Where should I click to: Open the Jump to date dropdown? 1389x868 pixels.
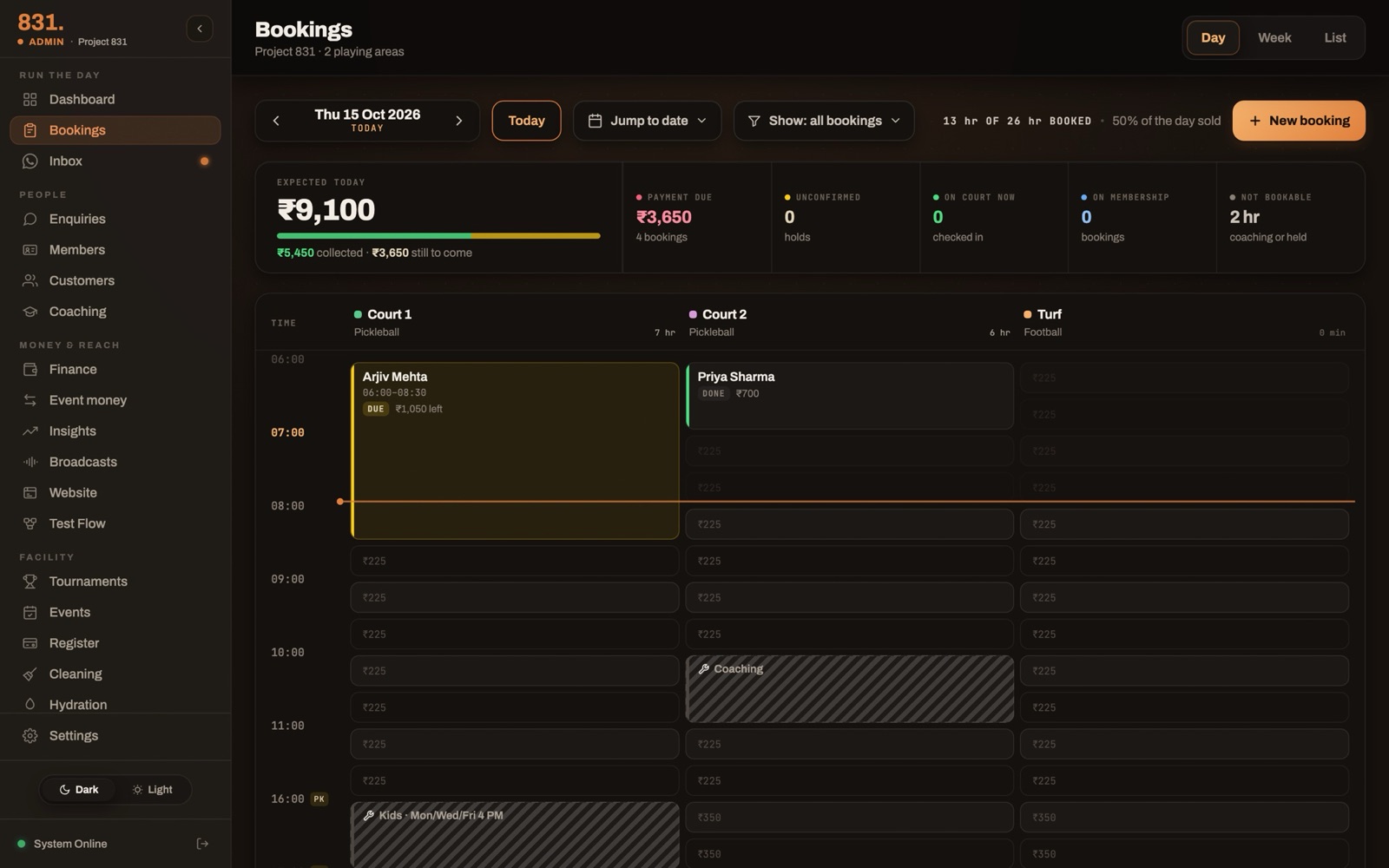pos(647,121)
